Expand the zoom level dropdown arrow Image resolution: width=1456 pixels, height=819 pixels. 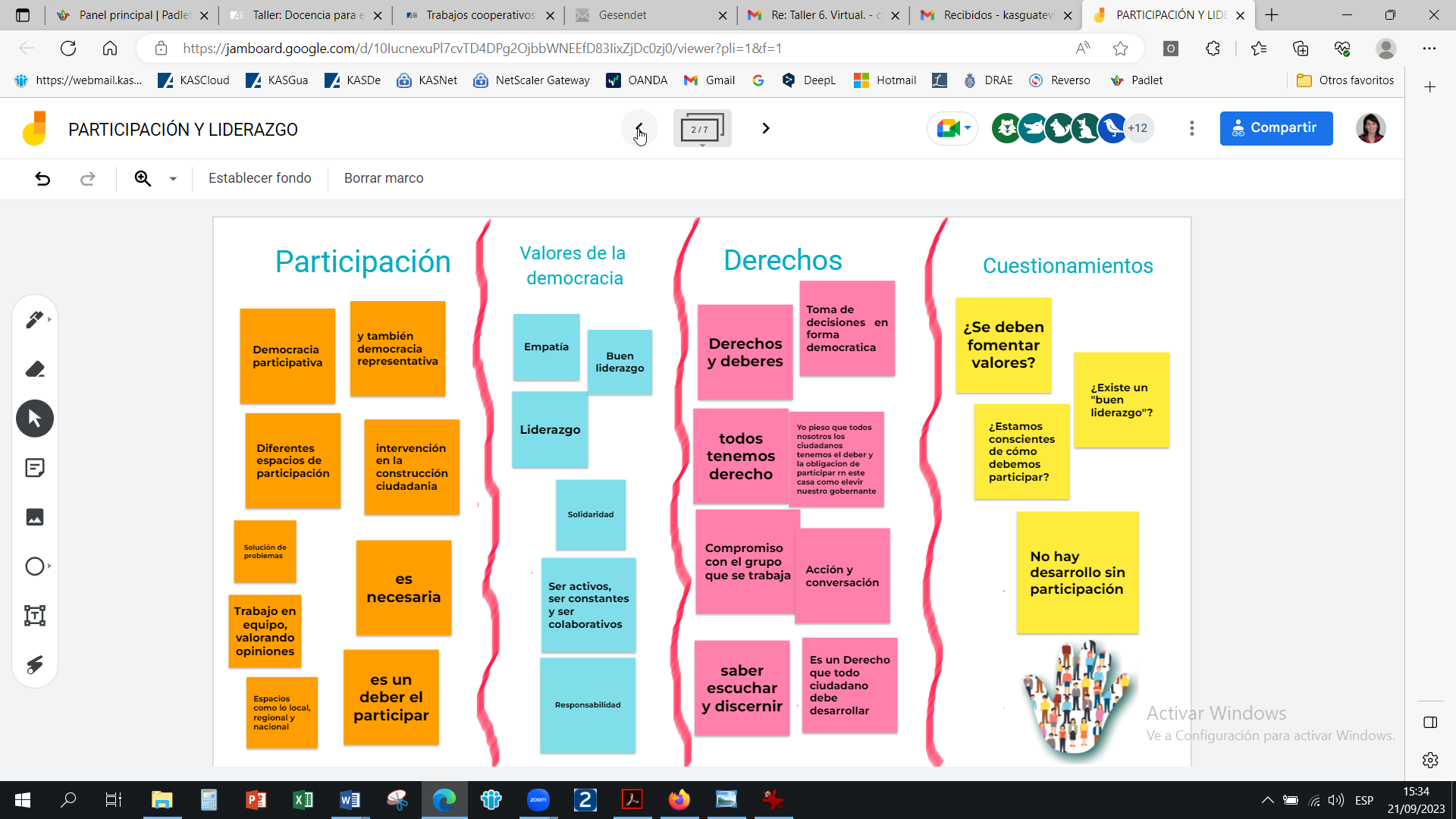(173, 179)
